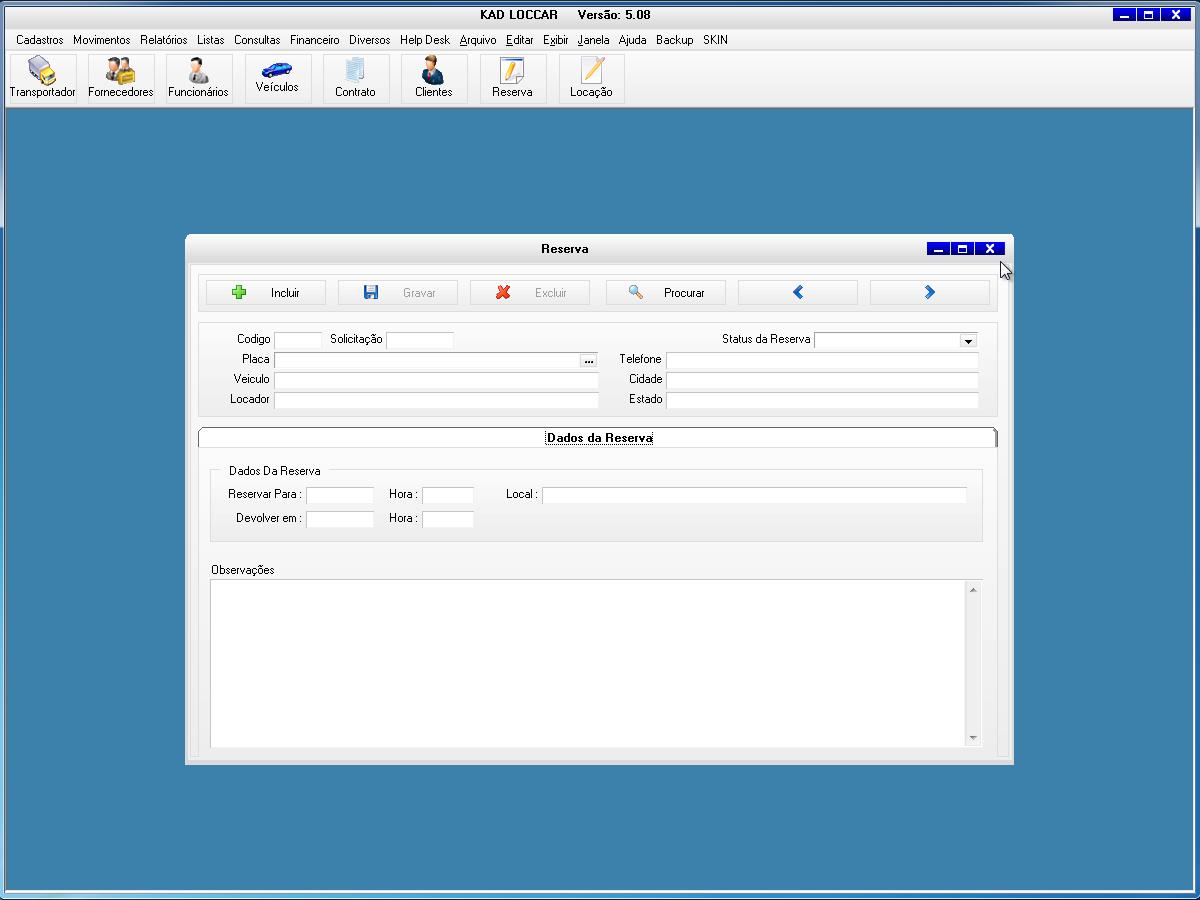Focus the Estado input field
Screen dimensions: 1200x900
pos(822,400)
